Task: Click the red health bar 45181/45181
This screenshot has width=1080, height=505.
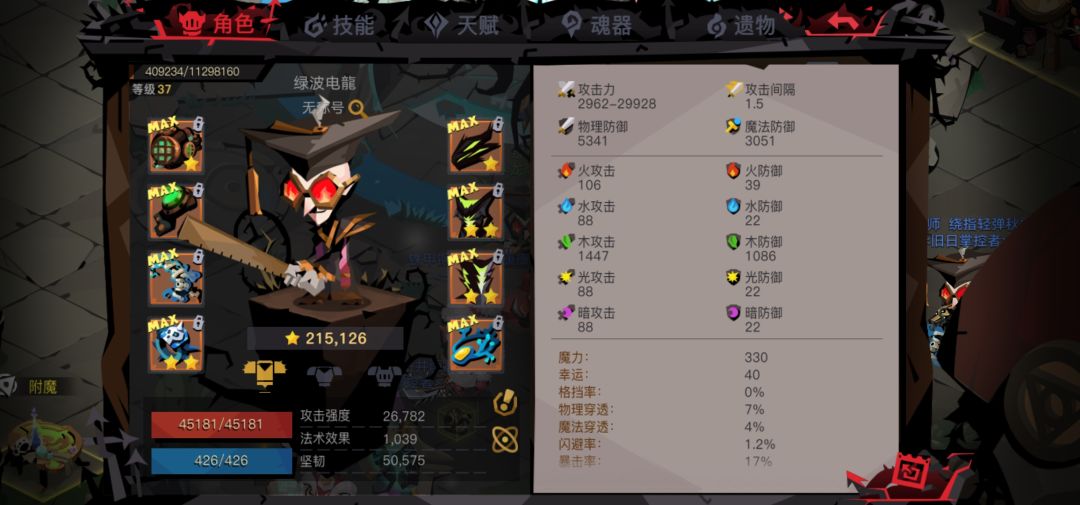Action: [221, 424]
